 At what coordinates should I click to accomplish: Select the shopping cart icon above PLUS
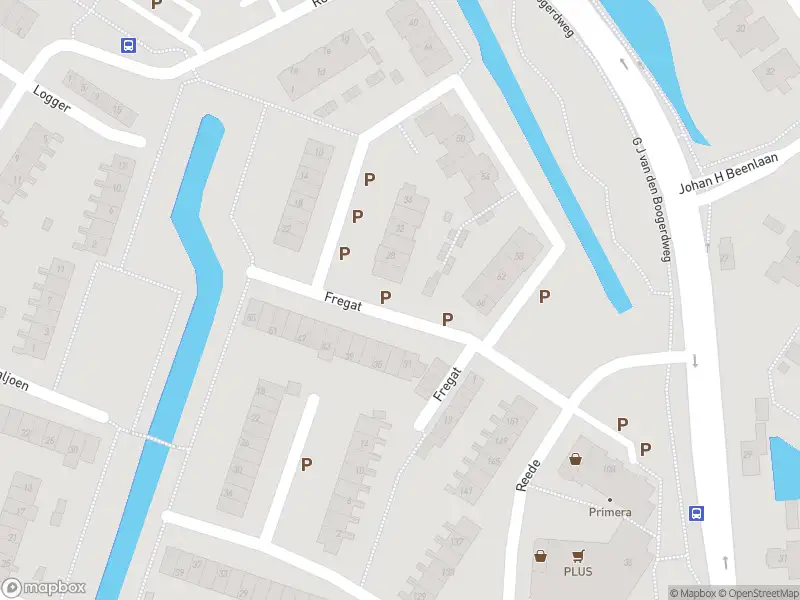click(x=578, y=556)
